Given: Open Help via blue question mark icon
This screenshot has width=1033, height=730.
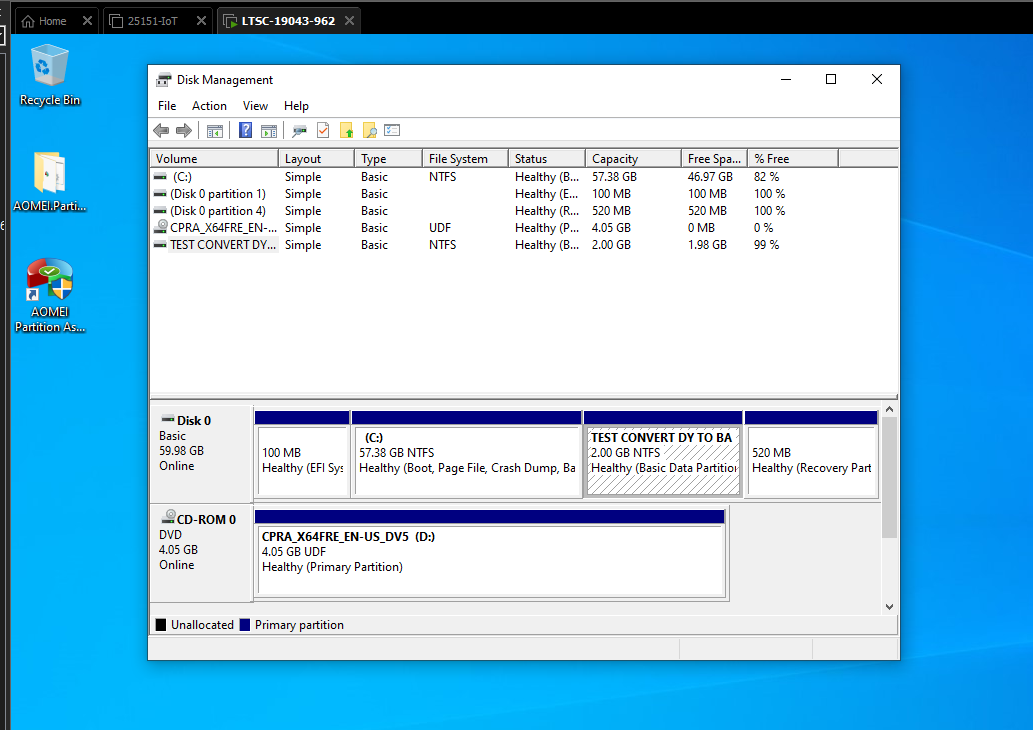Looking at the screenshot, I should click(x=245, y=130).
